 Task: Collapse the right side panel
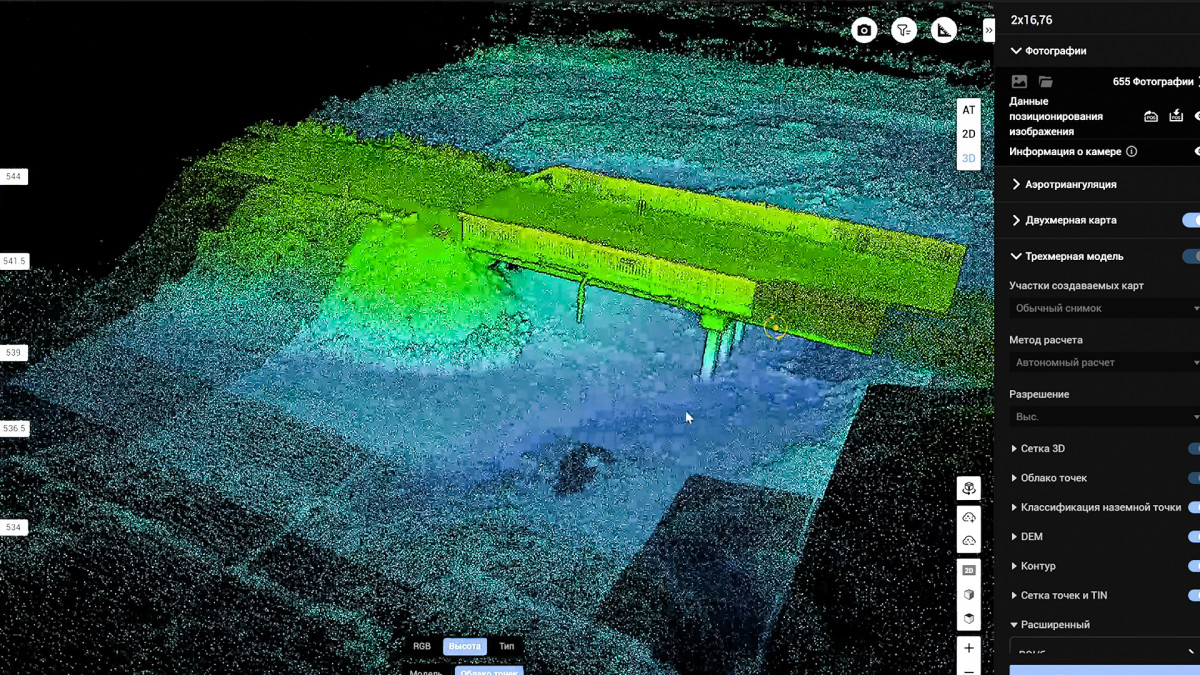pyautogui.click(x=988, y=31)
